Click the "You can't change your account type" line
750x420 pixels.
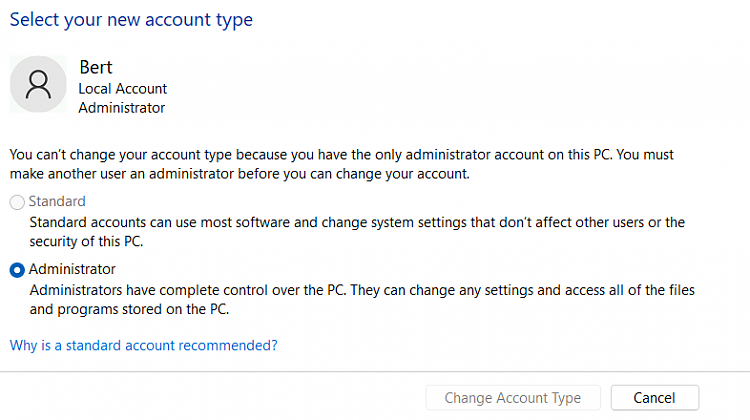tap(342, 155)
